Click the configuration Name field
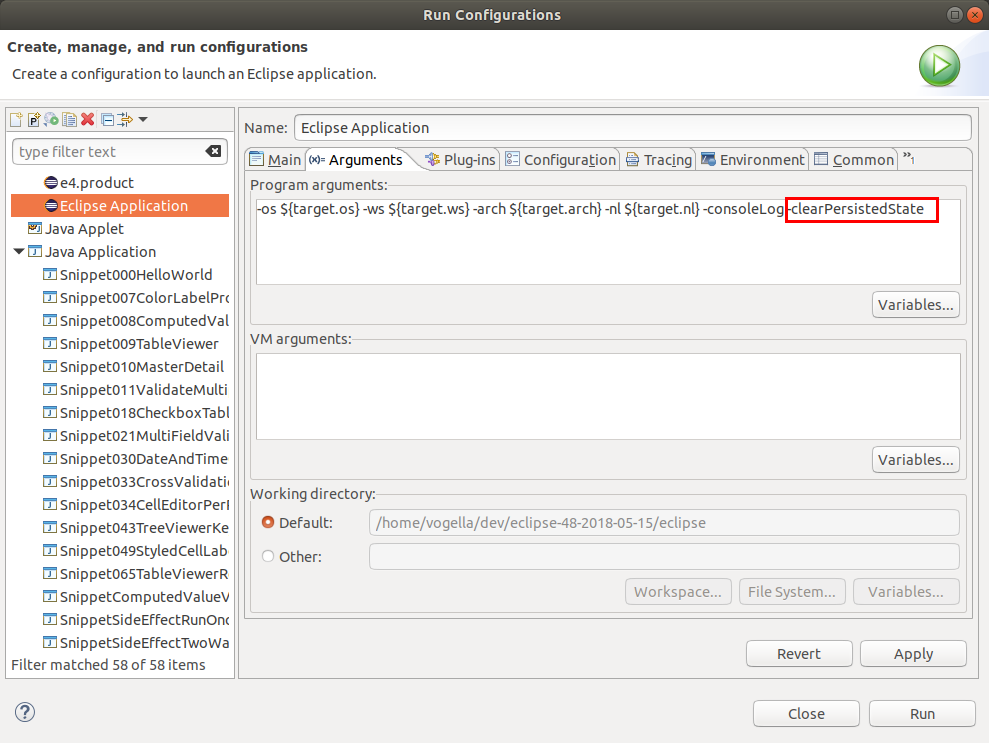Image resolution: width=989 pixels, height=743 pixels. point(633,128)
